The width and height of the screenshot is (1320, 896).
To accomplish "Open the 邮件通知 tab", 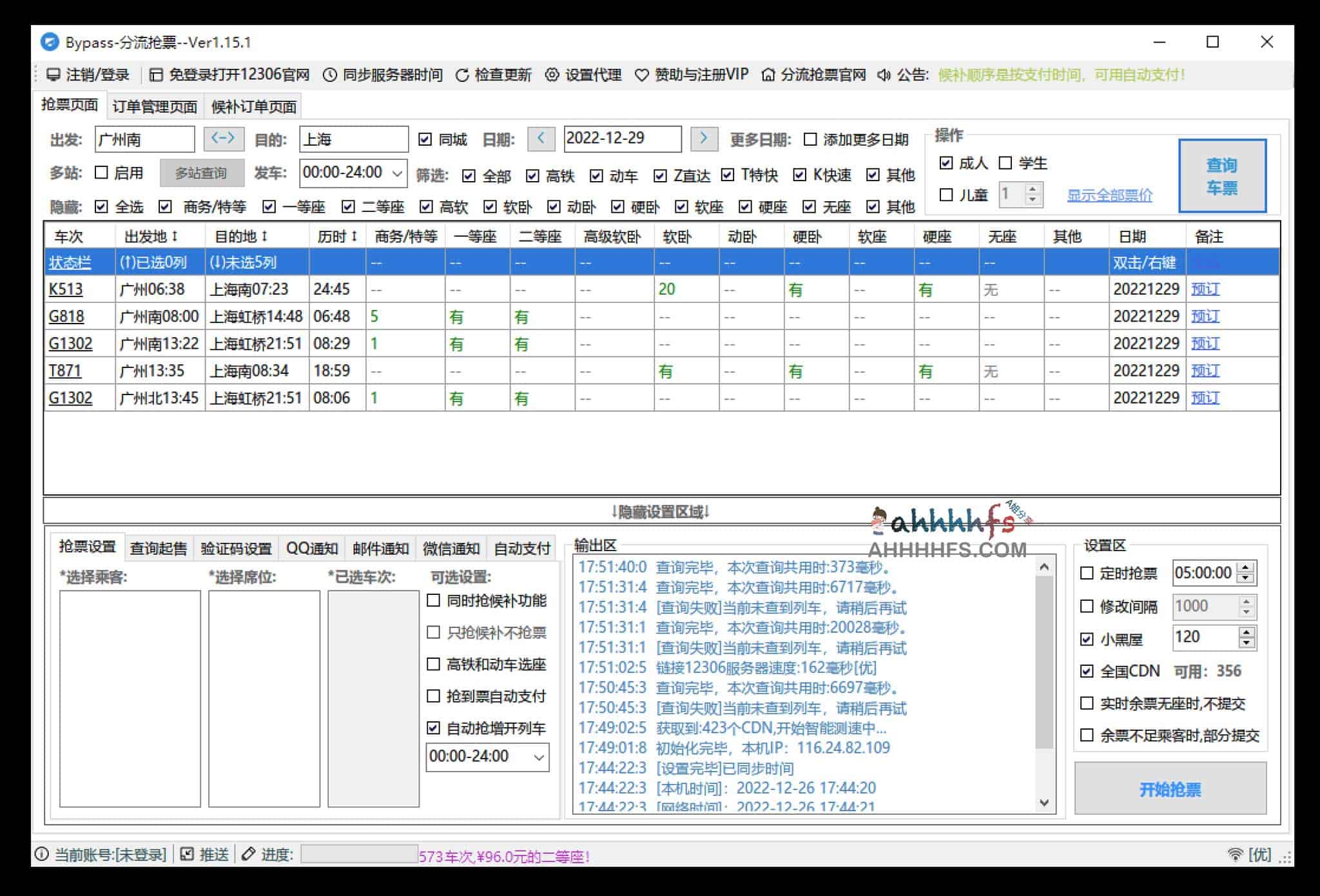I will [x=381, y=549].
